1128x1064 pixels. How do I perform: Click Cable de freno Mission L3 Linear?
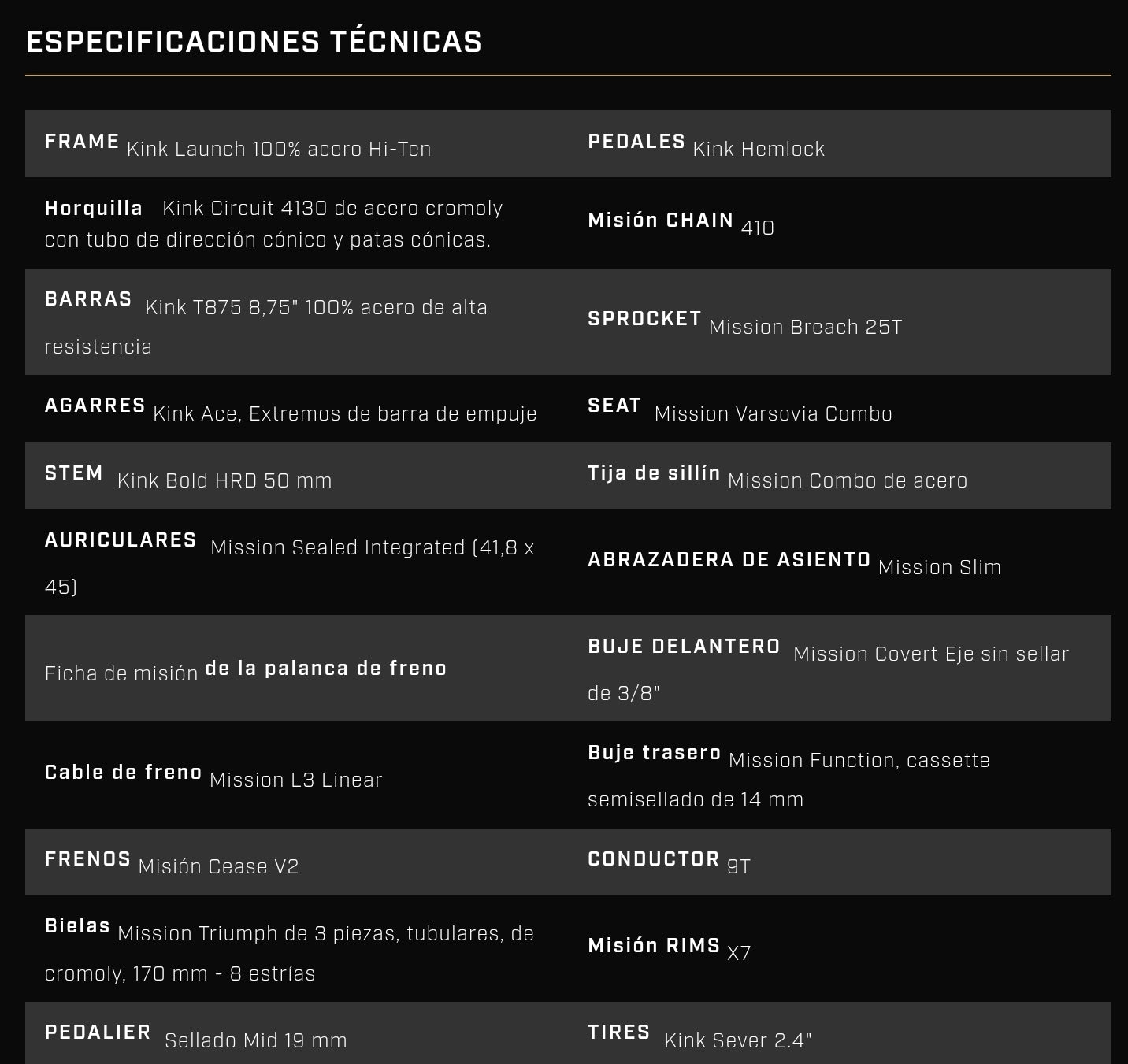213,775
